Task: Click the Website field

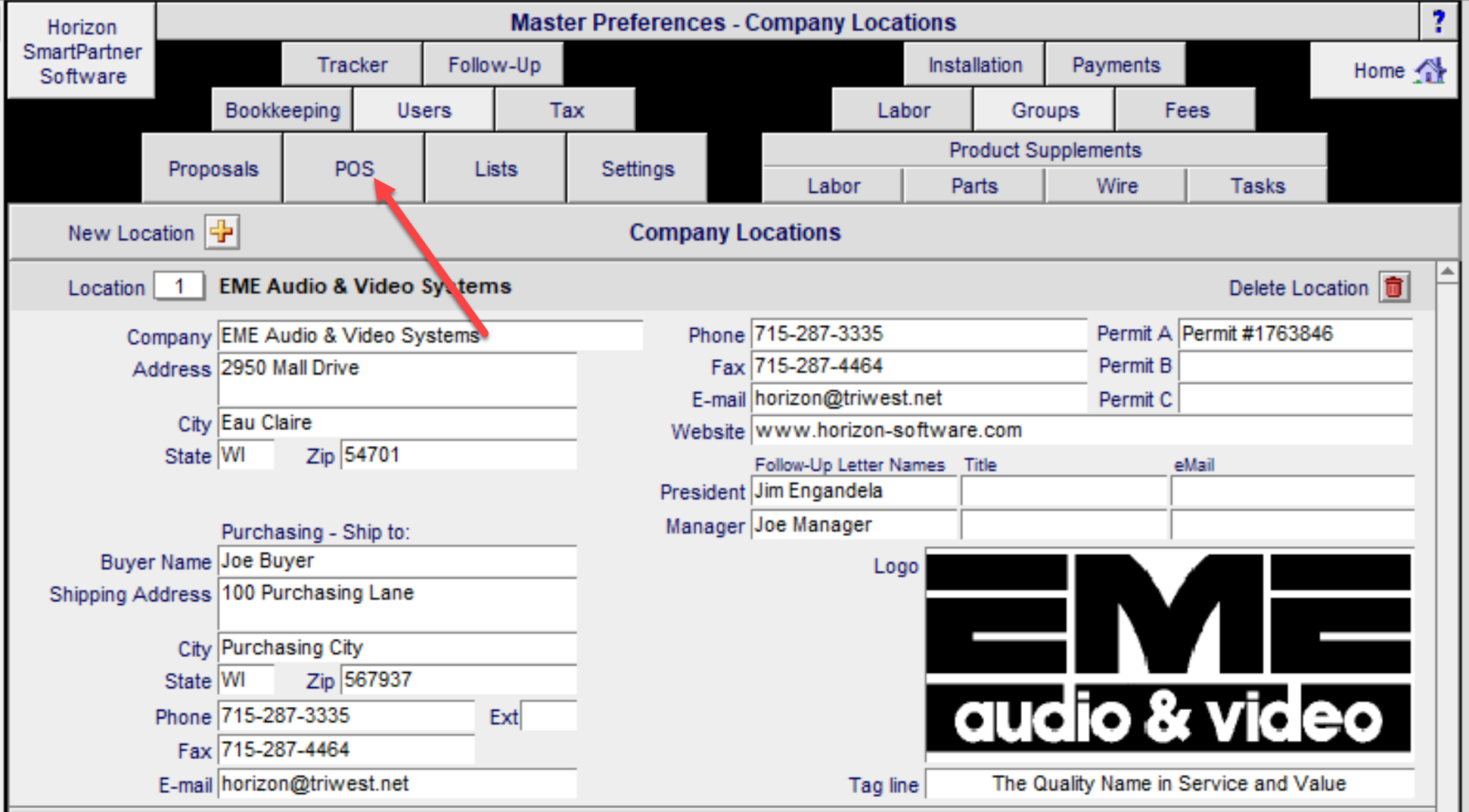Action: [x=1082, y=431]
